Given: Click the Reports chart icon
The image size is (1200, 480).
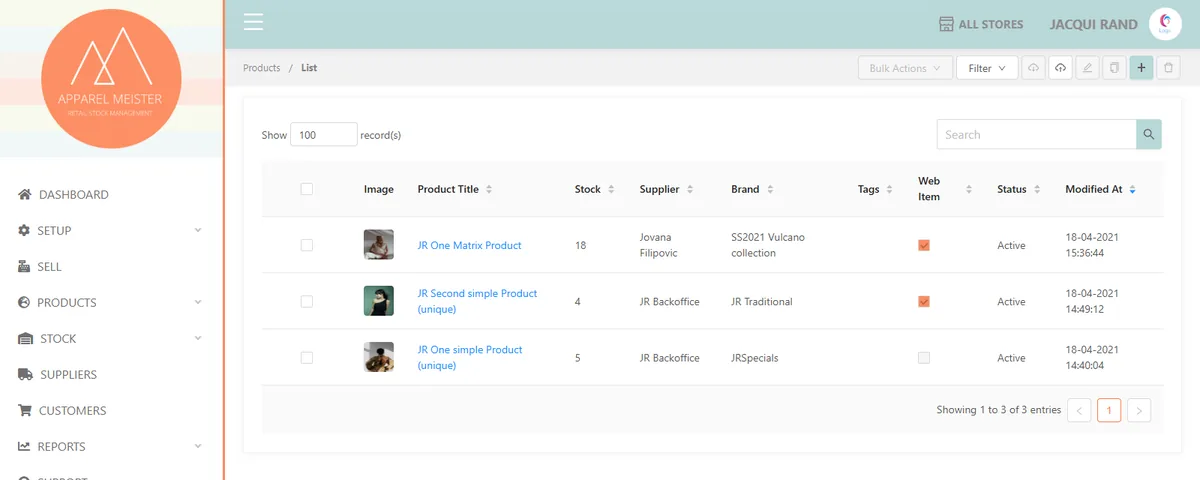Looking at the screenshot, I should click(x=24, y=446).
